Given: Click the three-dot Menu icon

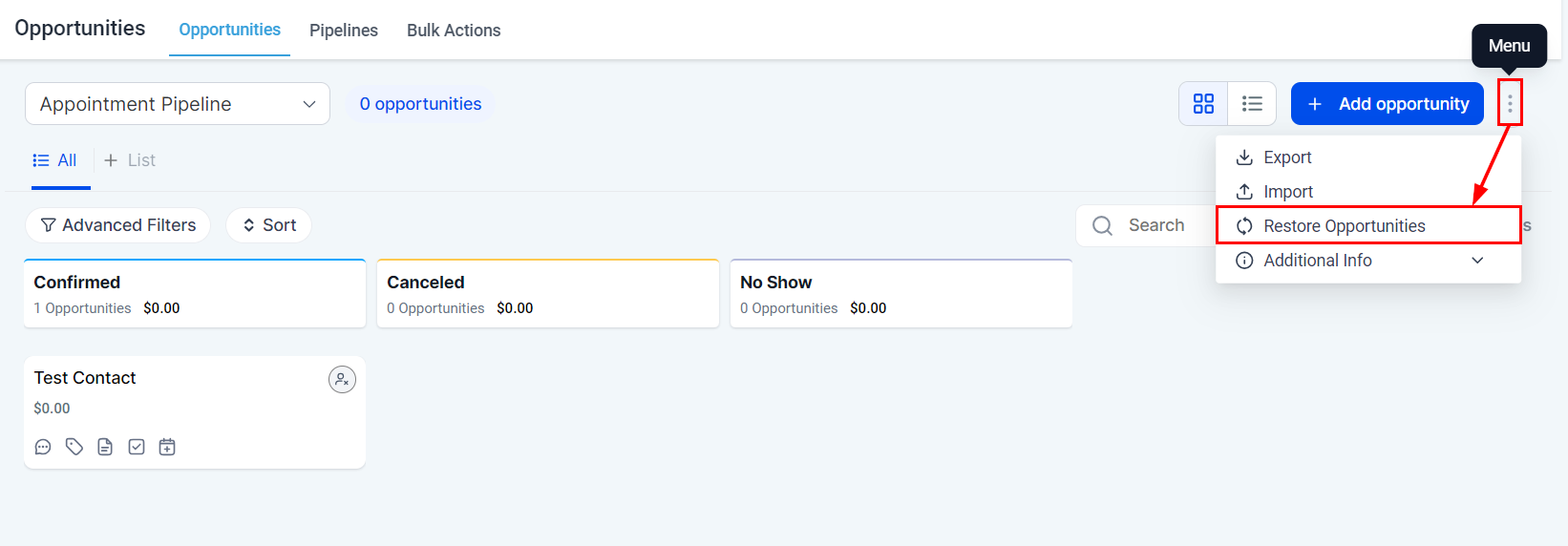Looking at the screenshot, I should coord(1510,103).
